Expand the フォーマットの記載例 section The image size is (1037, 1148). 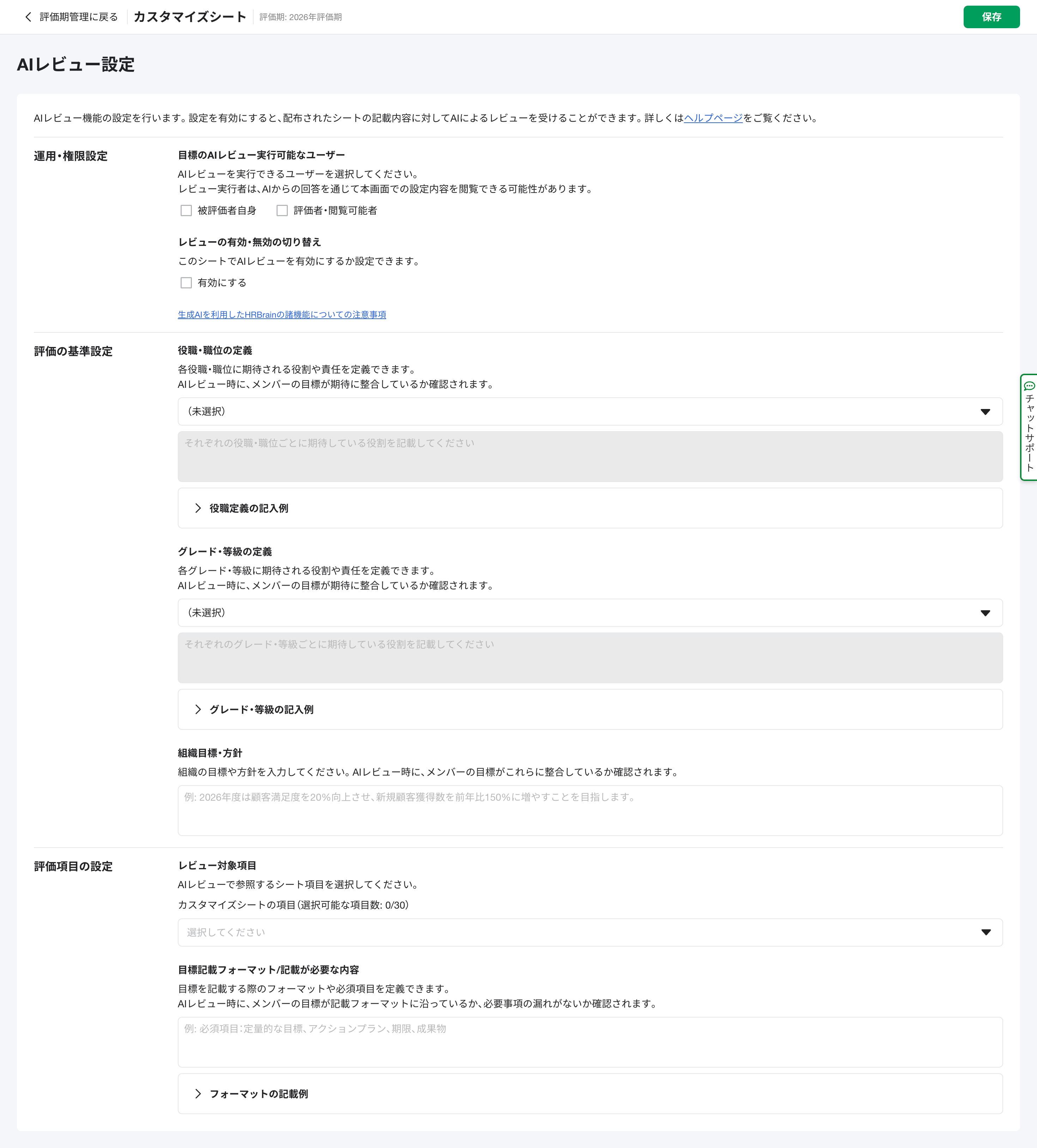(259, 1093)
